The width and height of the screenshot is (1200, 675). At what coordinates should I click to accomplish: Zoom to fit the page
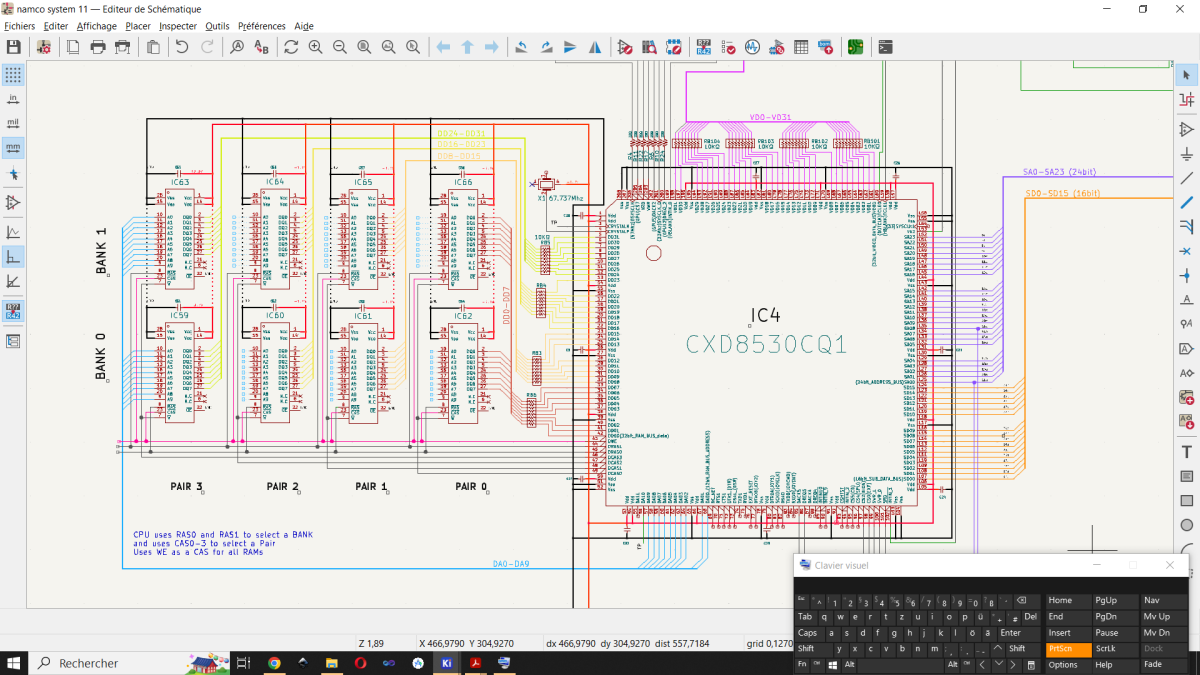pos(364,47)
